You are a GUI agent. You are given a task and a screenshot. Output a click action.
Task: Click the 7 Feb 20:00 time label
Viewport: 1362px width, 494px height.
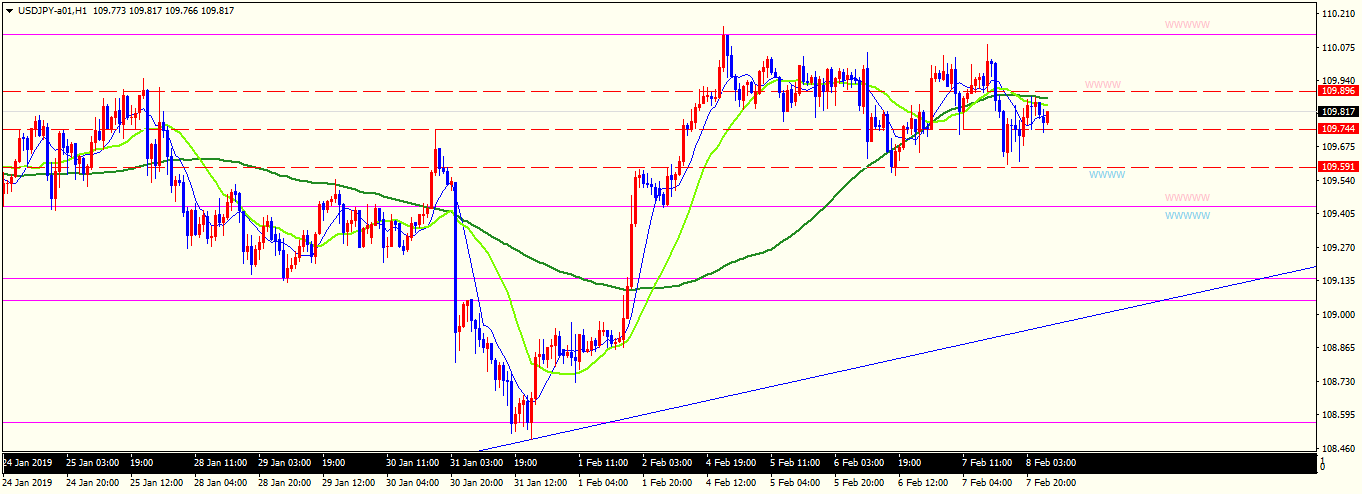coord(1051,482)
